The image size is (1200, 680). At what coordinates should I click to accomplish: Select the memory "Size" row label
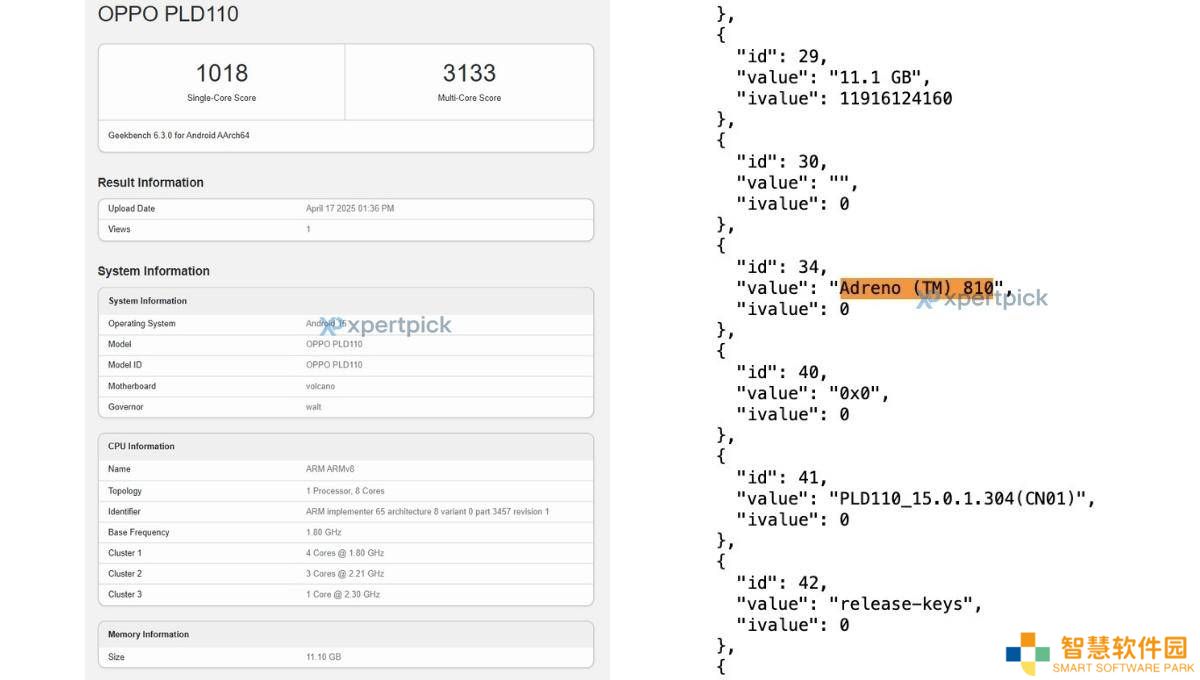click(116, 657)
